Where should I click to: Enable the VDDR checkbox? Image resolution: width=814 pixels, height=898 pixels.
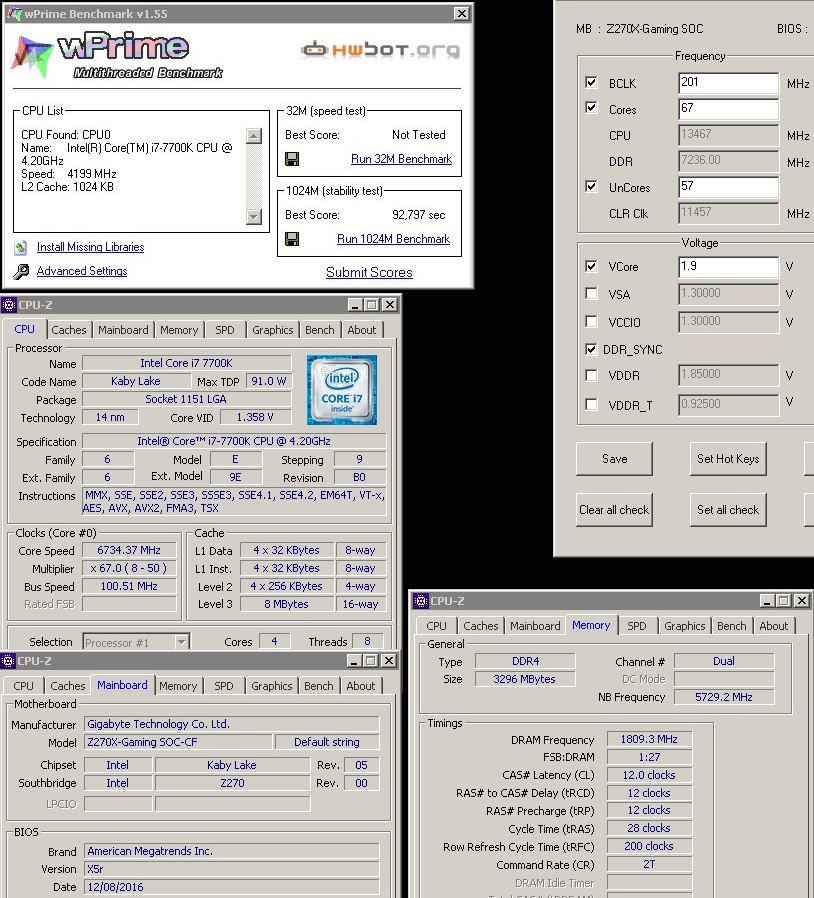[x=592, y=376]
